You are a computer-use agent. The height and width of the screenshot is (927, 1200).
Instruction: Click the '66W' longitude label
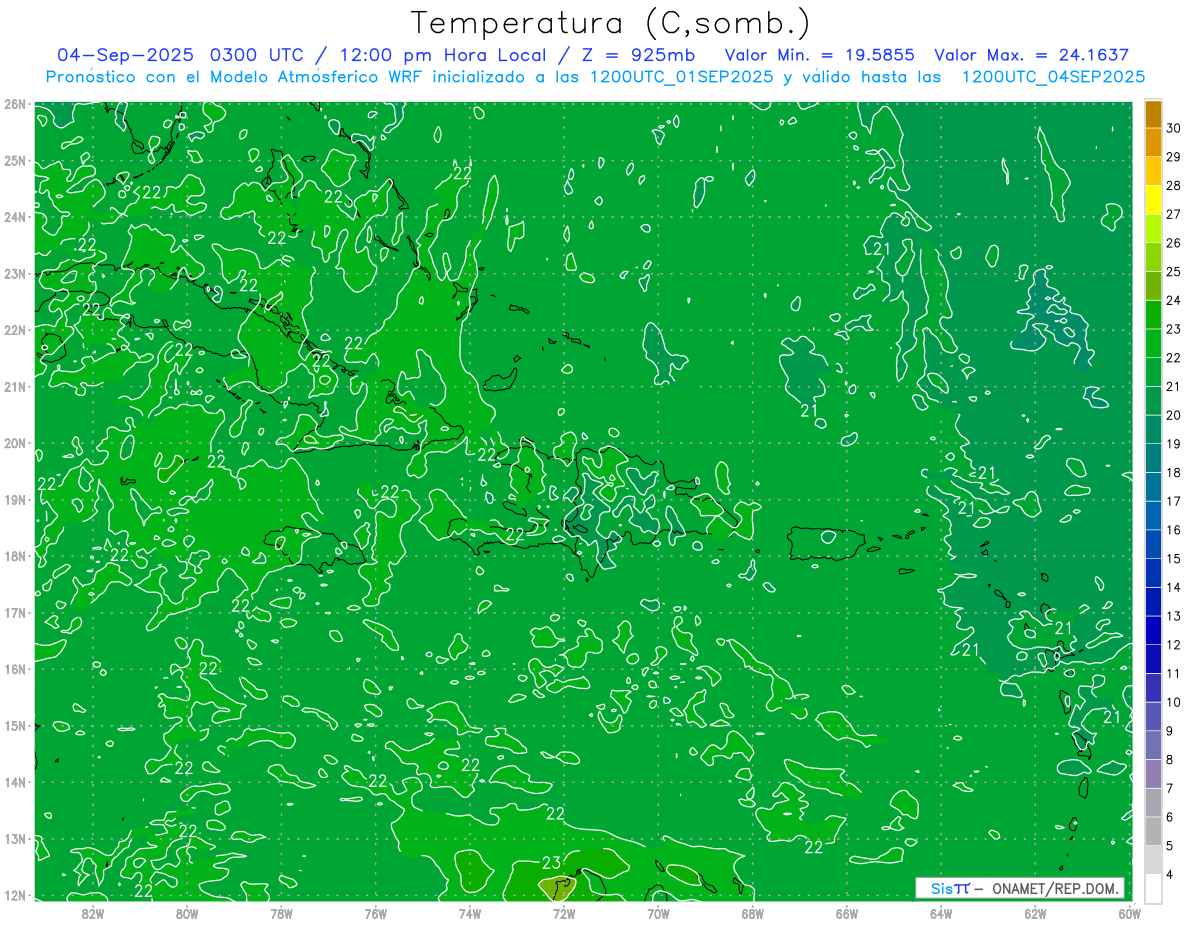point(846,913)
